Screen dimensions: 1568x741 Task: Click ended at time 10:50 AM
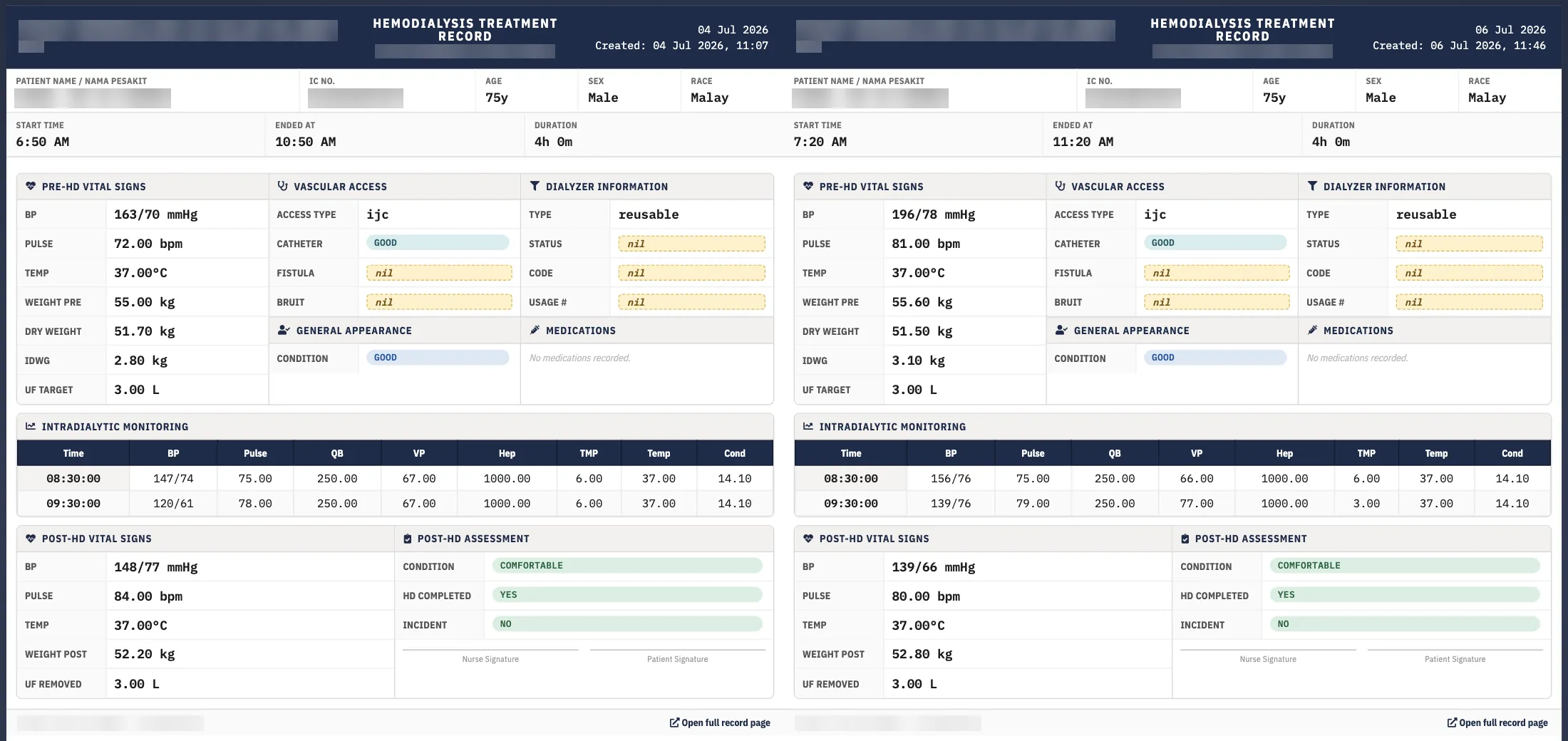coord(306,142)
